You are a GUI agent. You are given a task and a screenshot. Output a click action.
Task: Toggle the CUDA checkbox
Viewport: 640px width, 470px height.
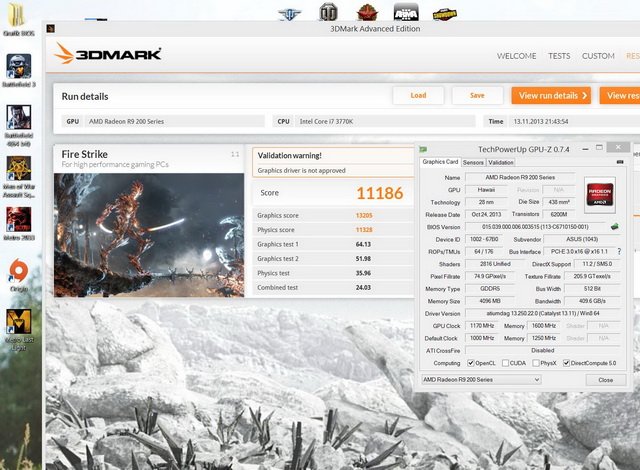(x=506, y=363)
